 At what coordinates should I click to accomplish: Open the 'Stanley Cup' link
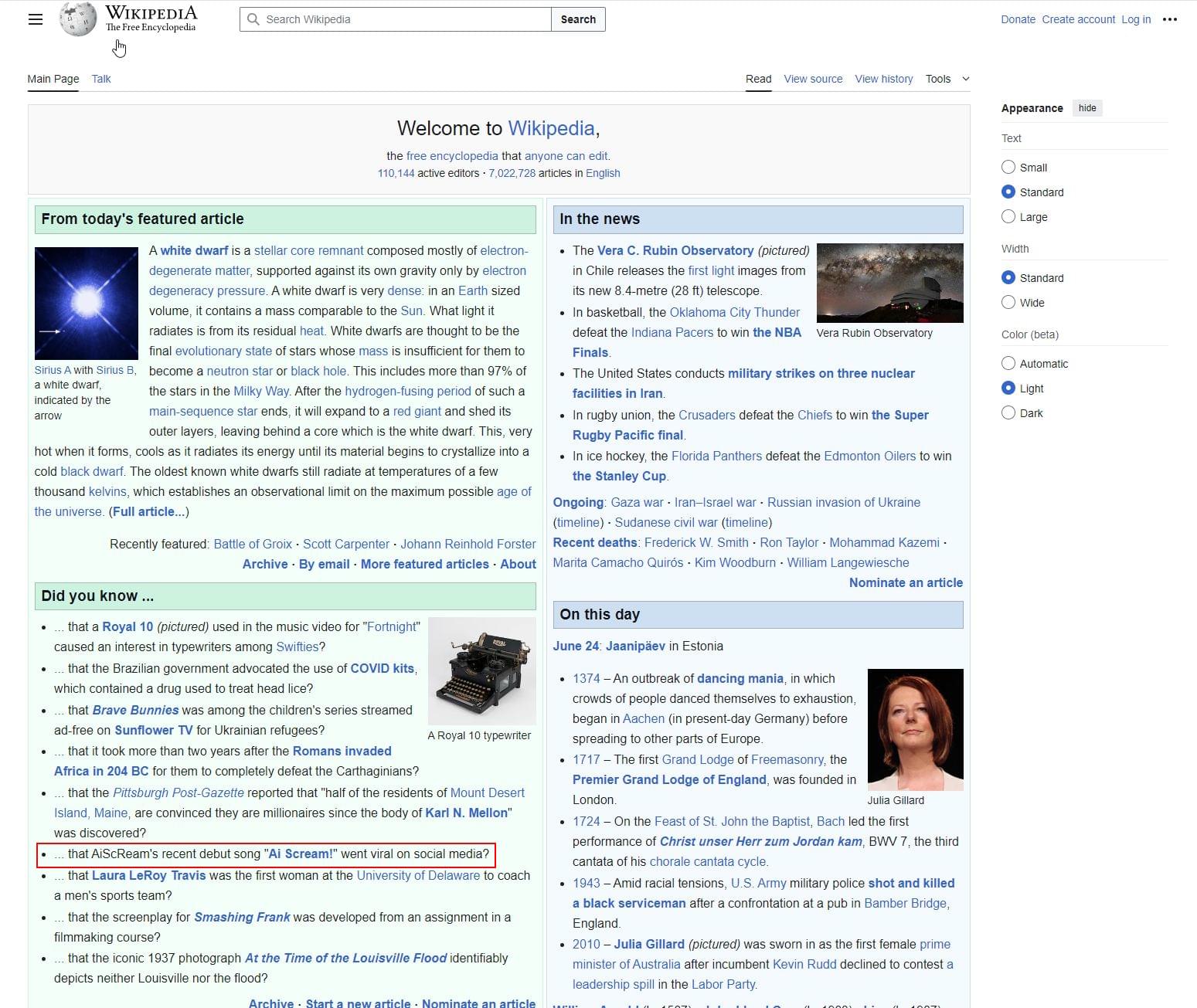(619, 476)
